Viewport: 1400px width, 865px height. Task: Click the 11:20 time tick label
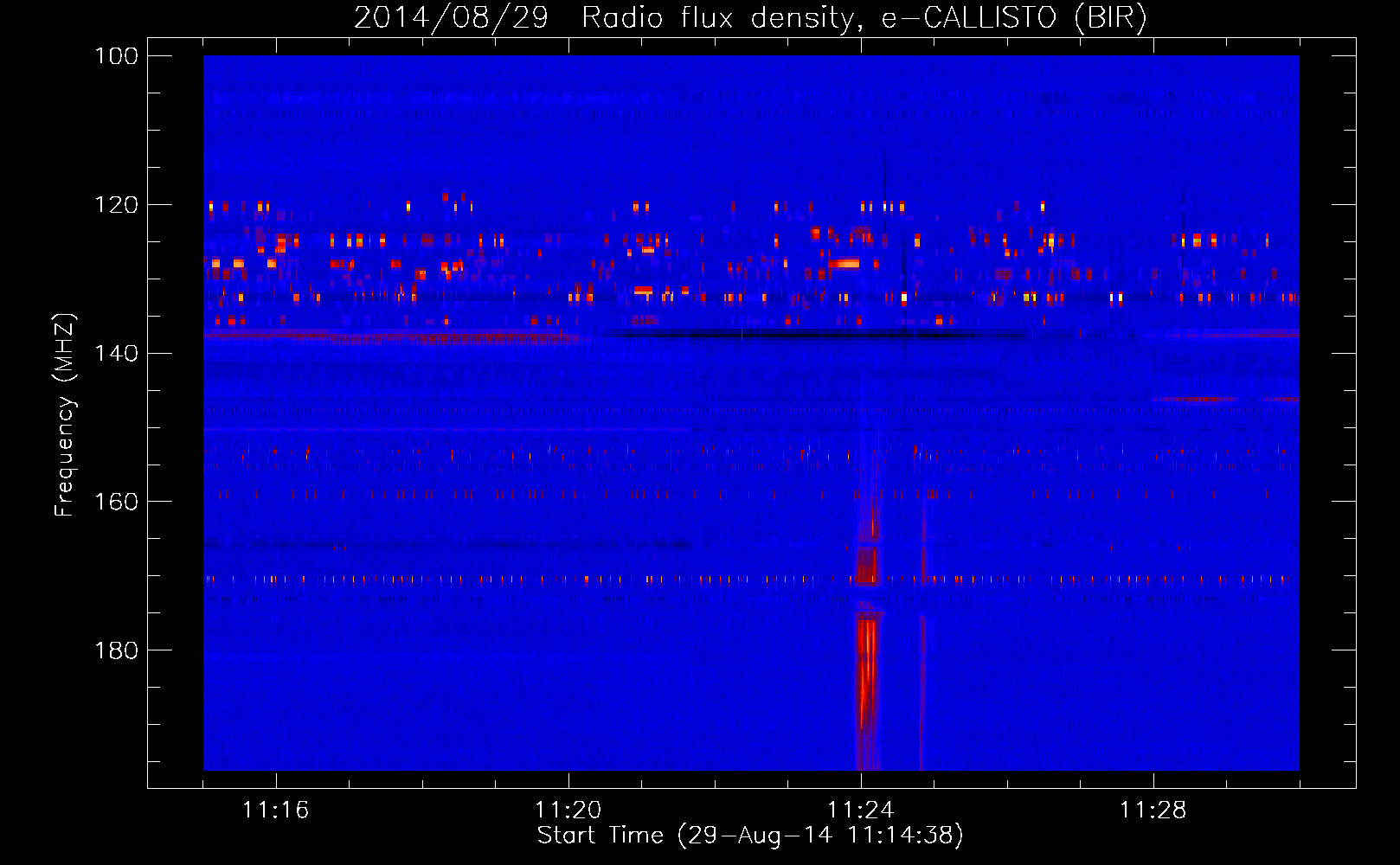(x=568, y=811)
